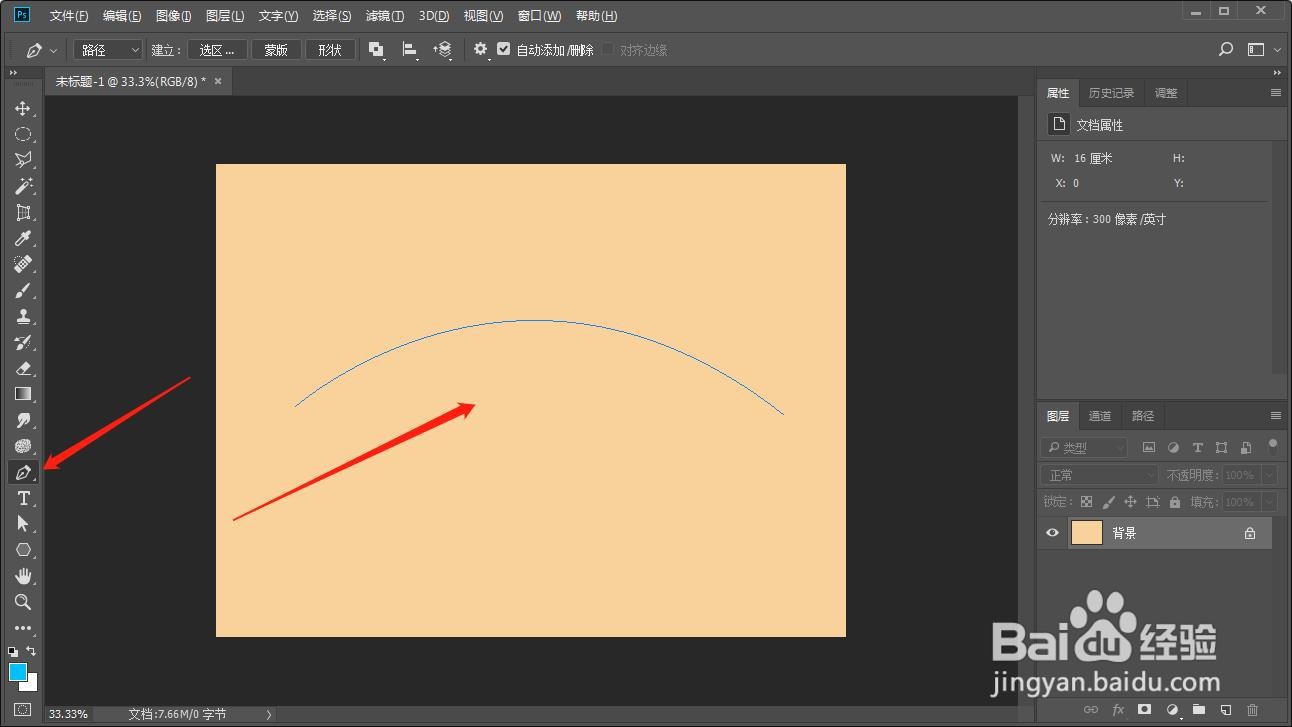Create a new layer group
1292x727 pixels.
click(1198, 709)
